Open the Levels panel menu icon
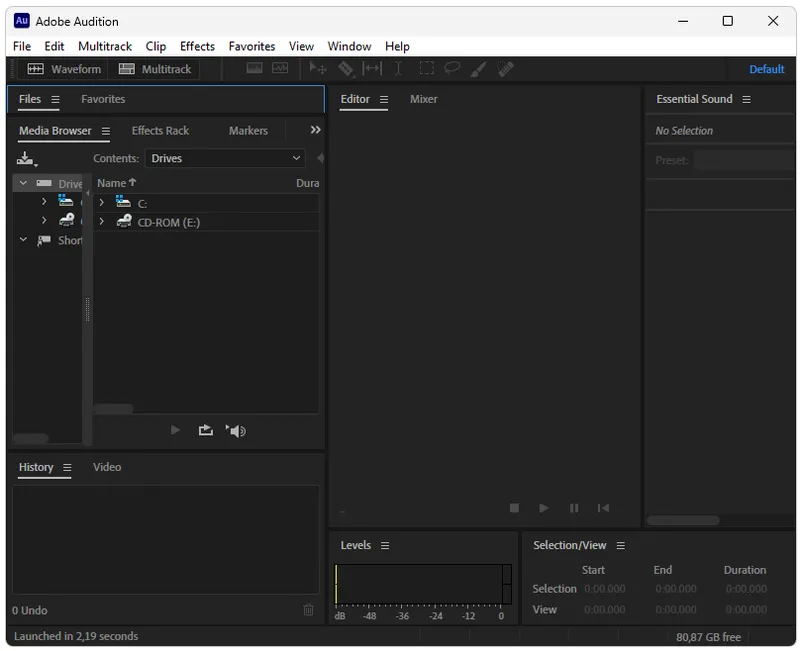 coord(385,546)
